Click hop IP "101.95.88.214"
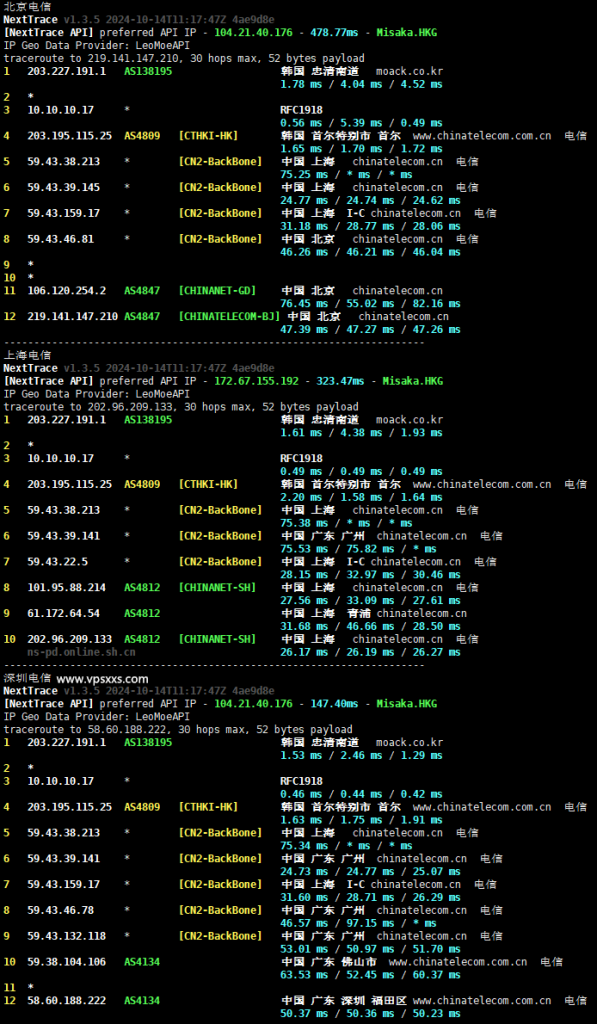This screenshot has width=597, height=1024. (x=67, y=588)
